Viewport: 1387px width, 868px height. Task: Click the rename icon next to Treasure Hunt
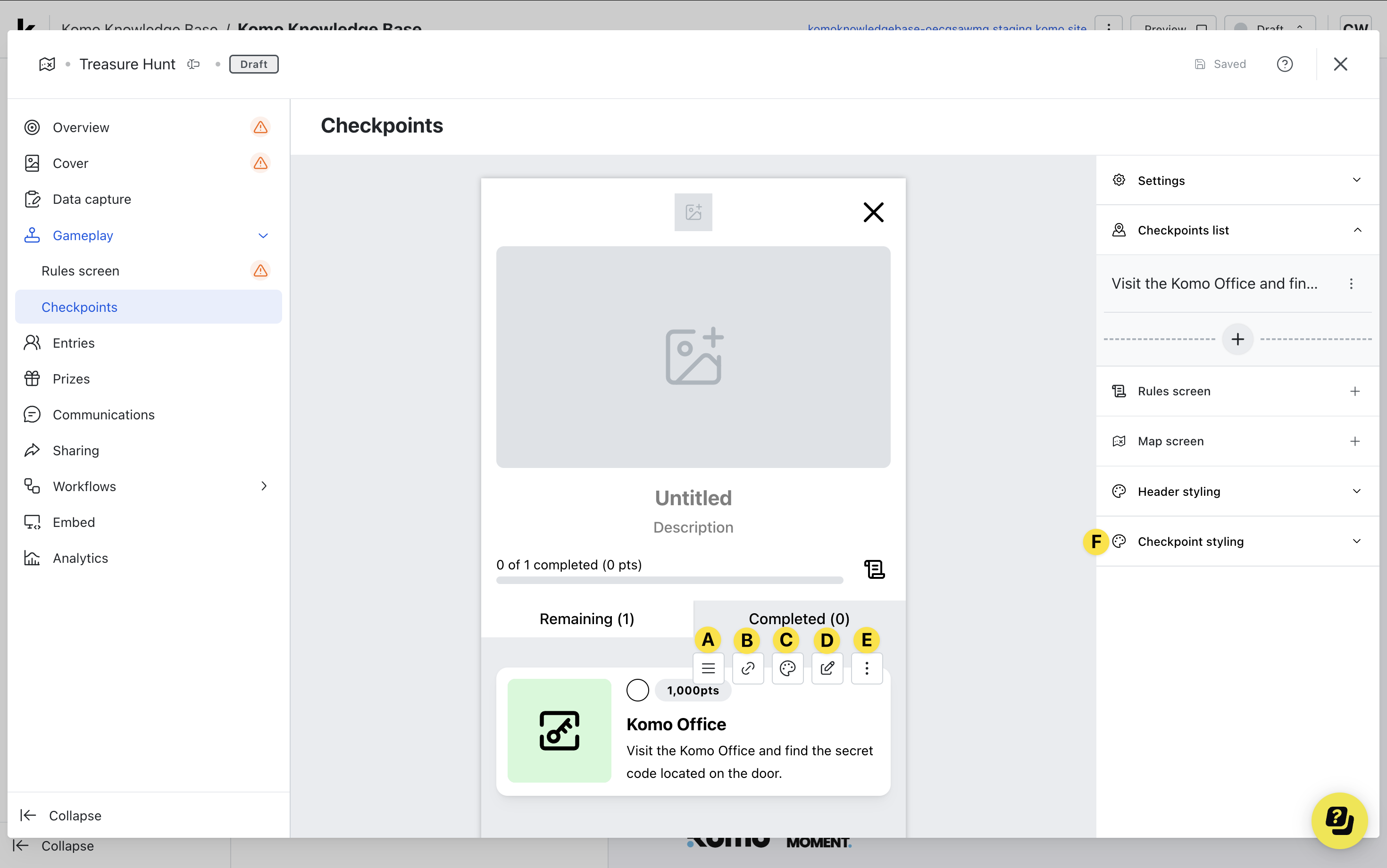[193, 64]
